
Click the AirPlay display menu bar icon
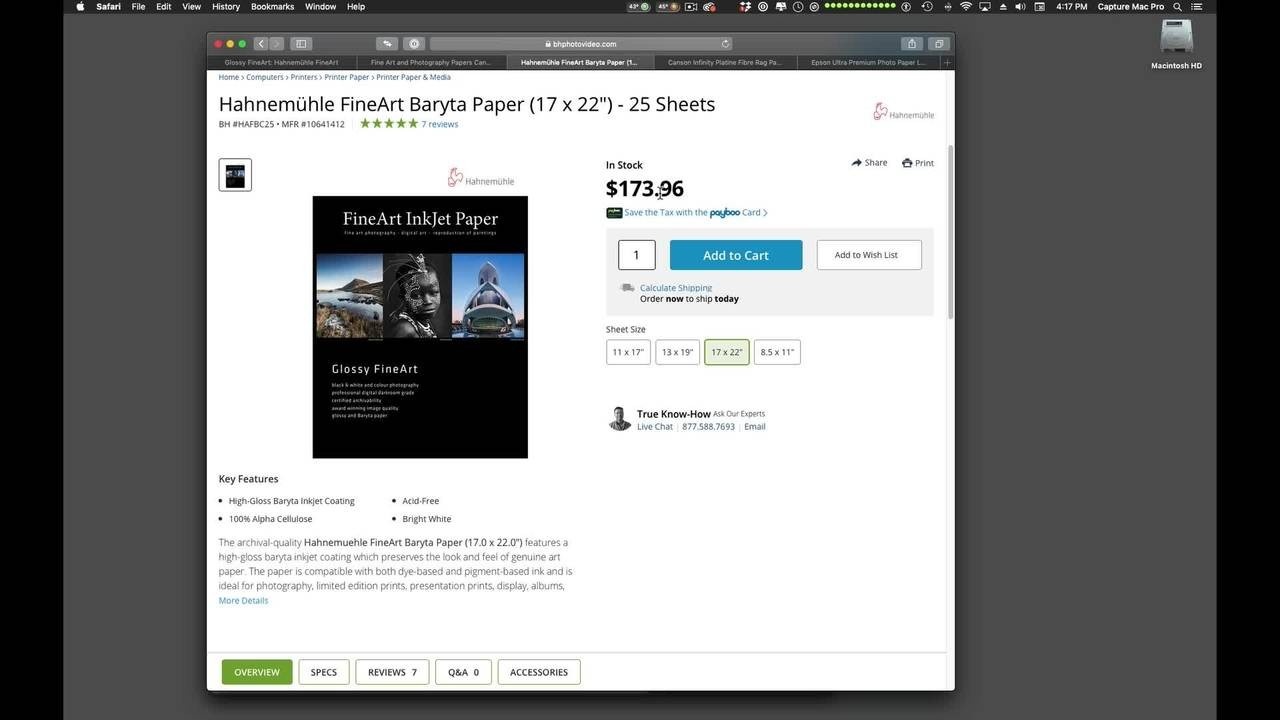984,6
